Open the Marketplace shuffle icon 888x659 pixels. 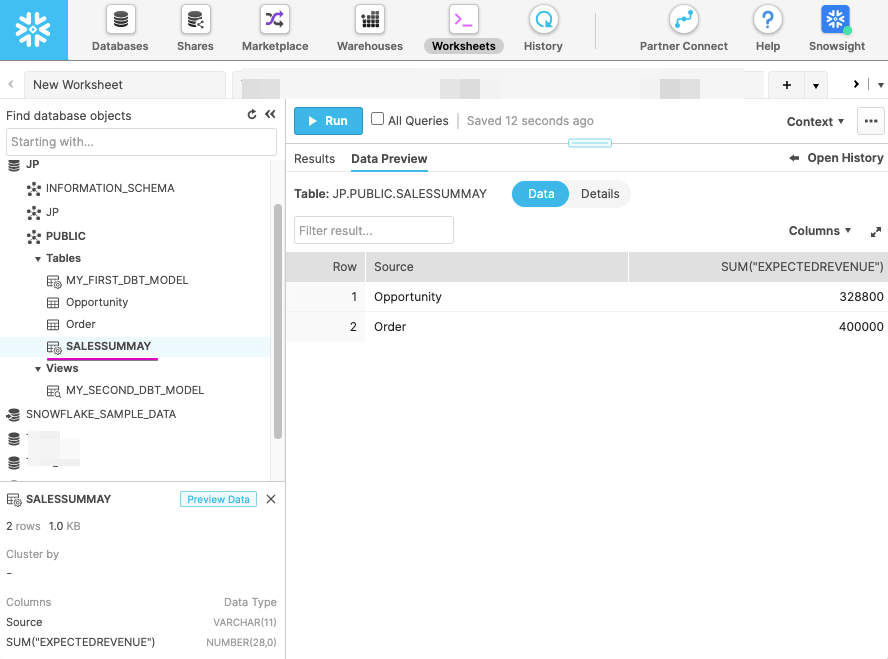pyautogui.click(x=275, y=20)
